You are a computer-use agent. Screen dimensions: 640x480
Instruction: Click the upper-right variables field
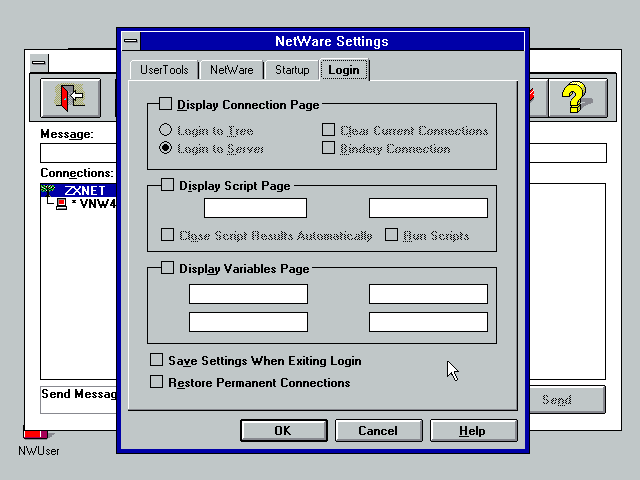click(428, 294)
